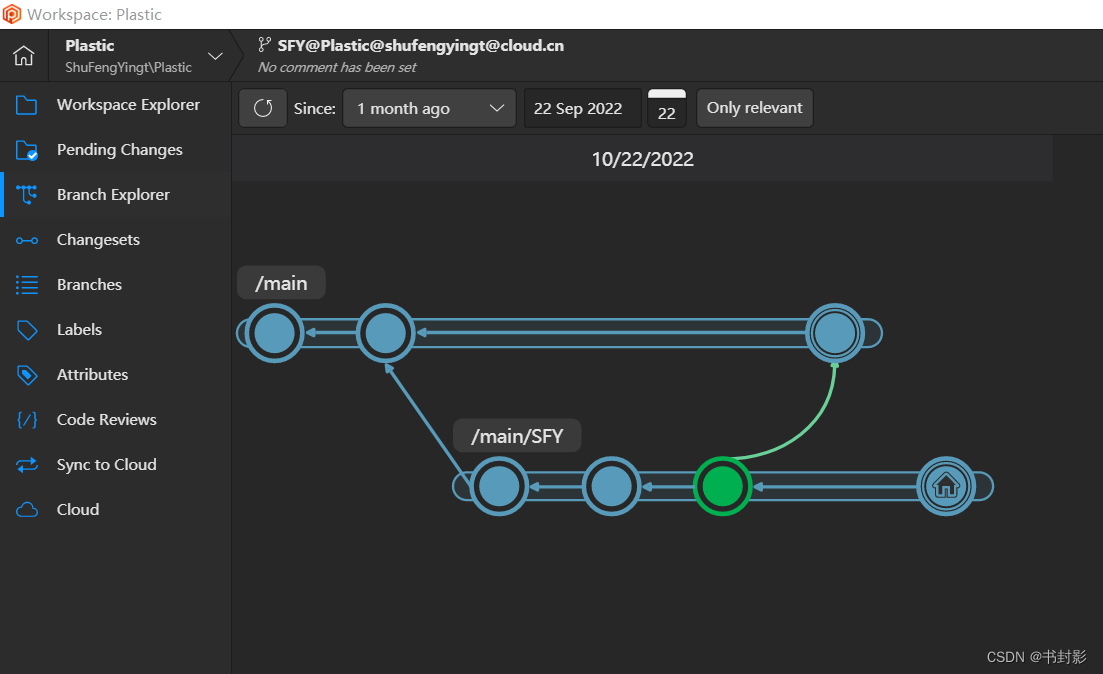Select the green changeset on /main/SFY
Image resolution: width=1103 pixels, height=674 pixels.
pos(722,486)
